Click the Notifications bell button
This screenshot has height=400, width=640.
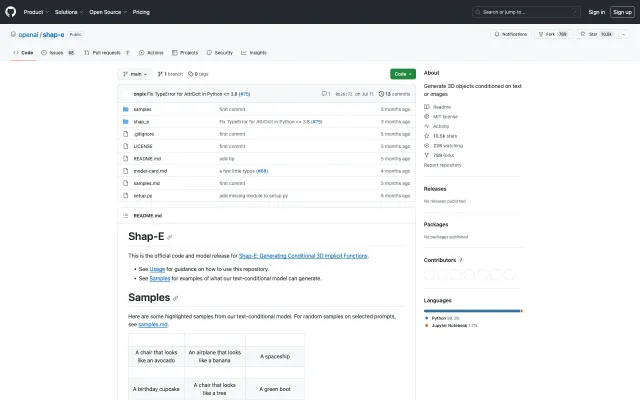pos(511,34)
